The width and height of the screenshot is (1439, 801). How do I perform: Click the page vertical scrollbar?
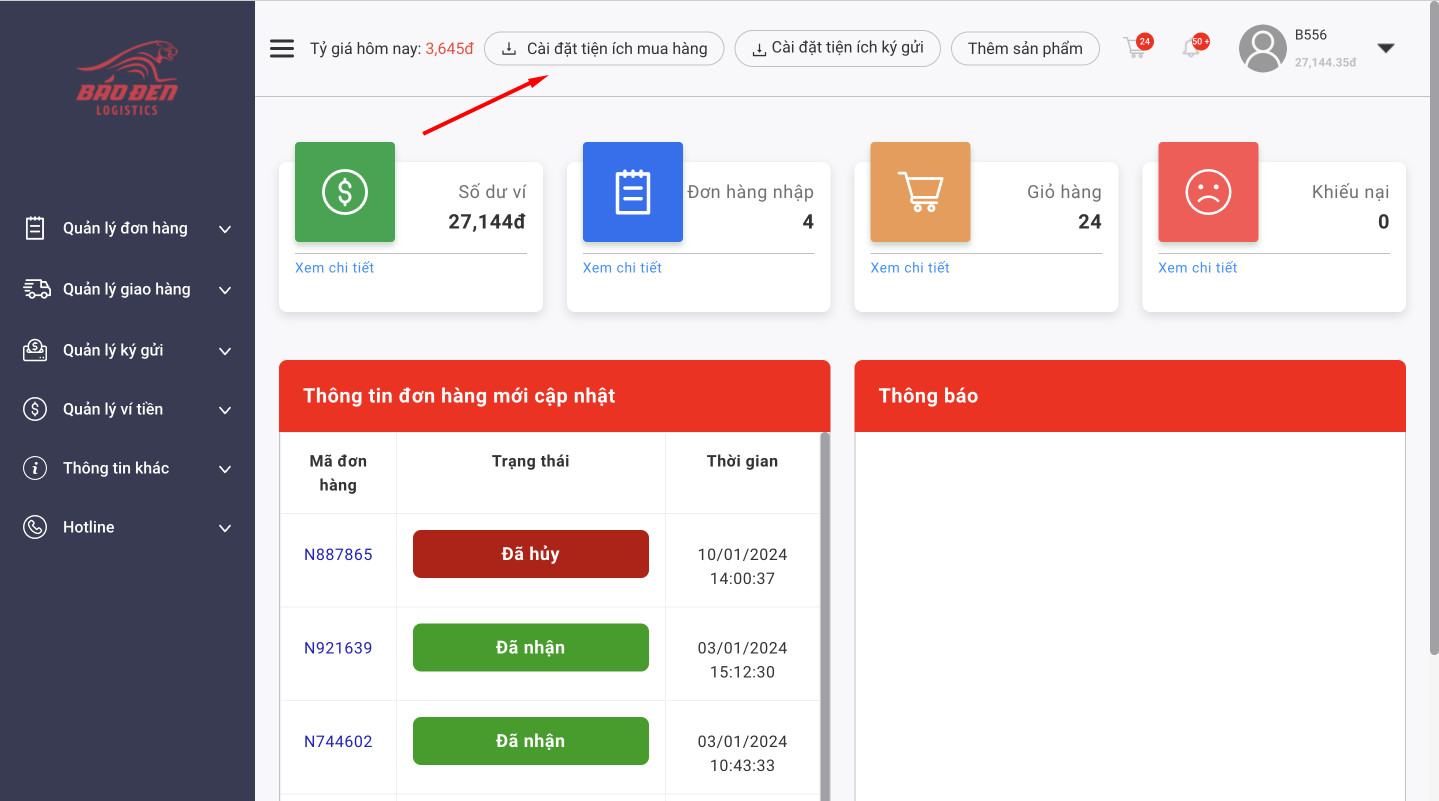(x=1433, y=330)
